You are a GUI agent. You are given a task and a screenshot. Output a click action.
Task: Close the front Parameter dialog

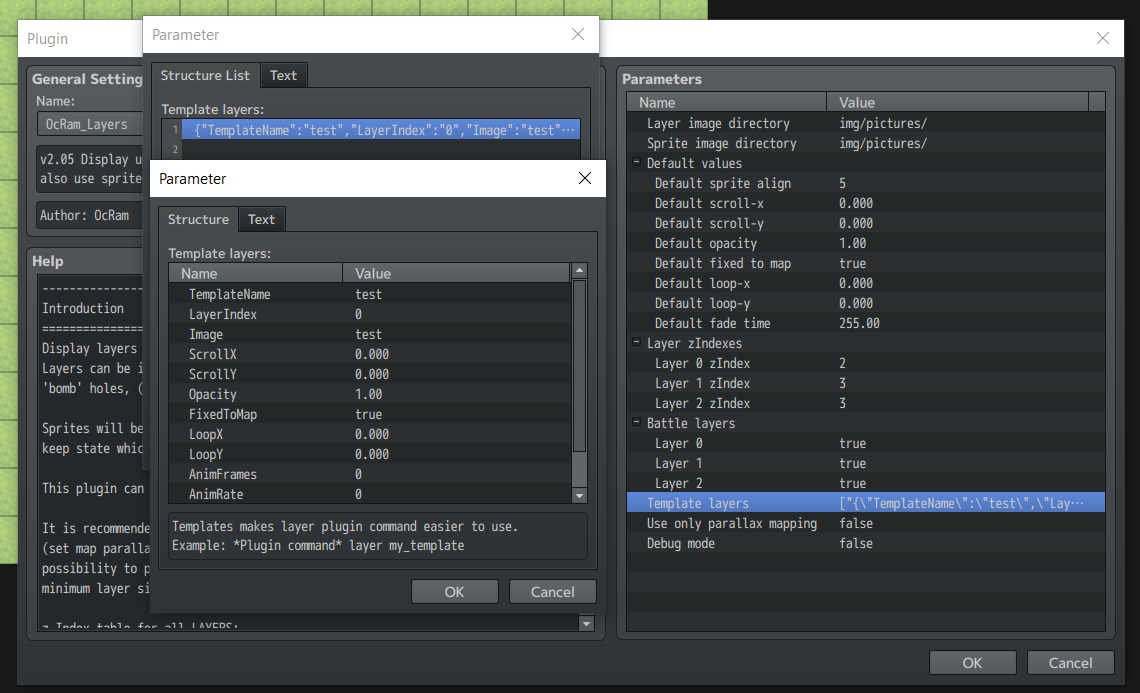click(x=585, y=178)
